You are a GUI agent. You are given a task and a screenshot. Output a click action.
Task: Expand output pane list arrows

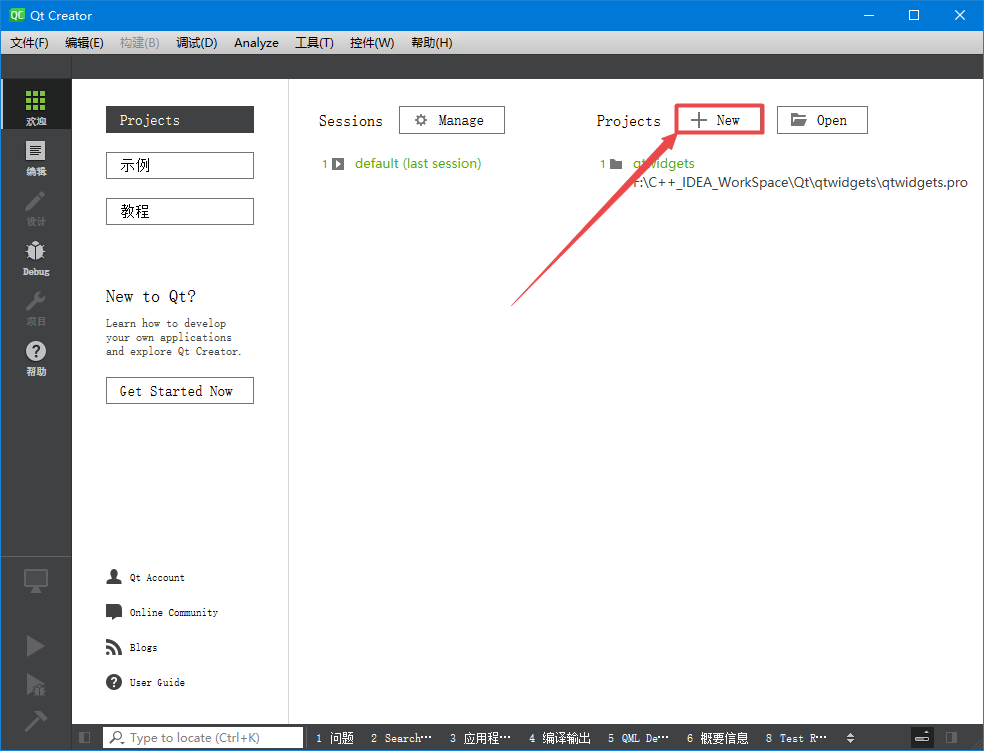tap(850, 738)
